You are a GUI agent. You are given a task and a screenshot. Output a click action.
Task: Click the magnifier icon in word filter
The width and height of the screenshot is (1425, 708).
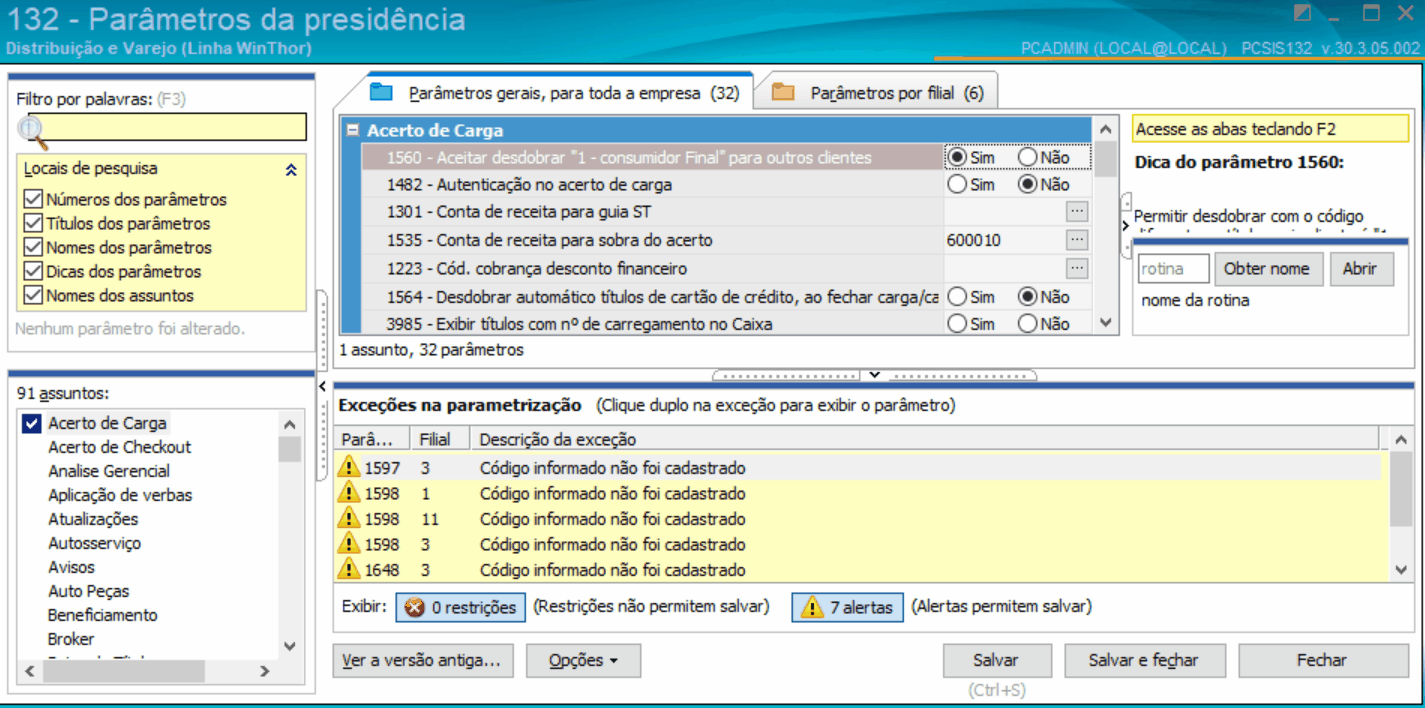(32, 129)
